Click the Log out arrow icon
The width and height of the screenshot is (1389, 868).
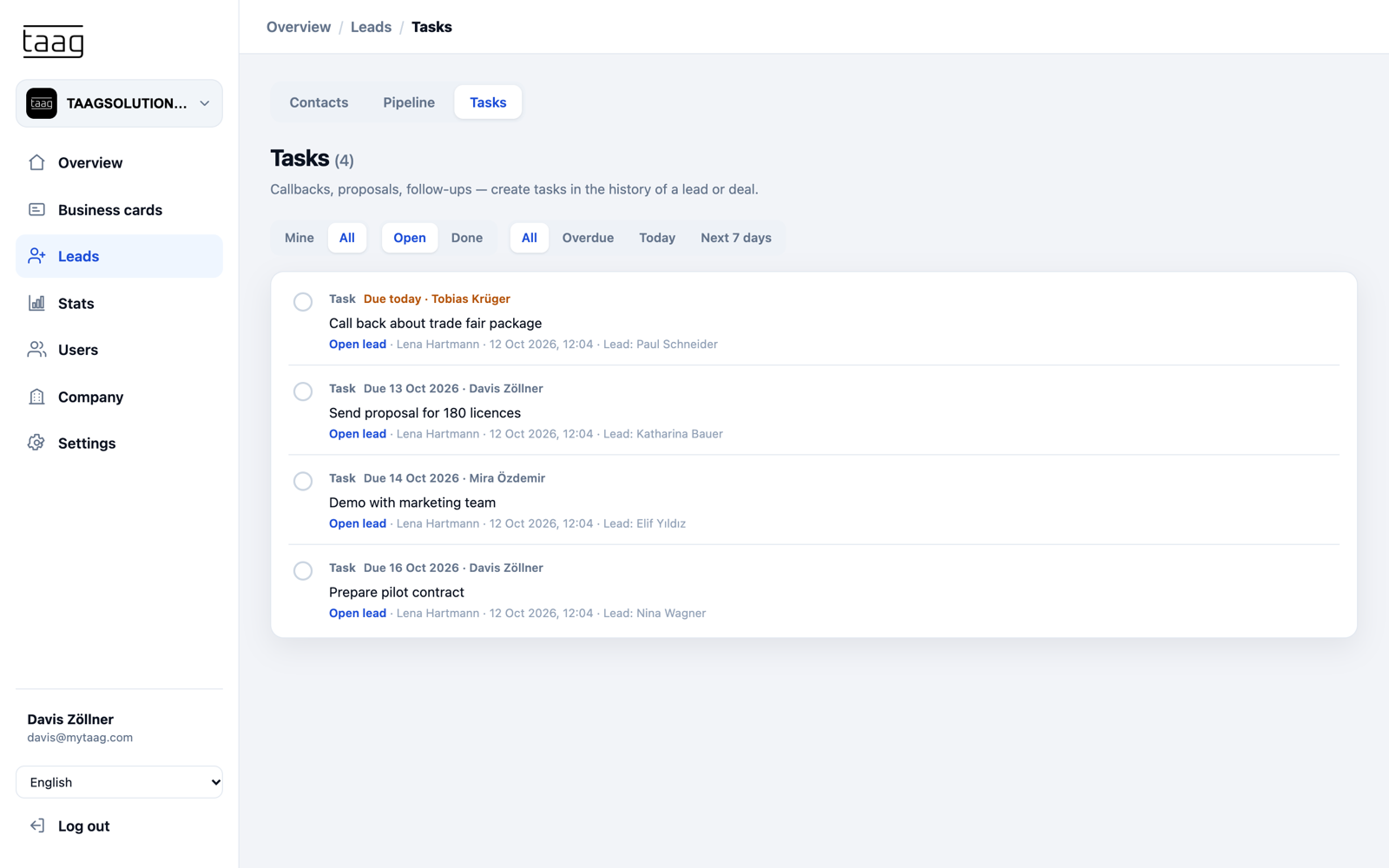pyautogui.click(x=36, y=825)
